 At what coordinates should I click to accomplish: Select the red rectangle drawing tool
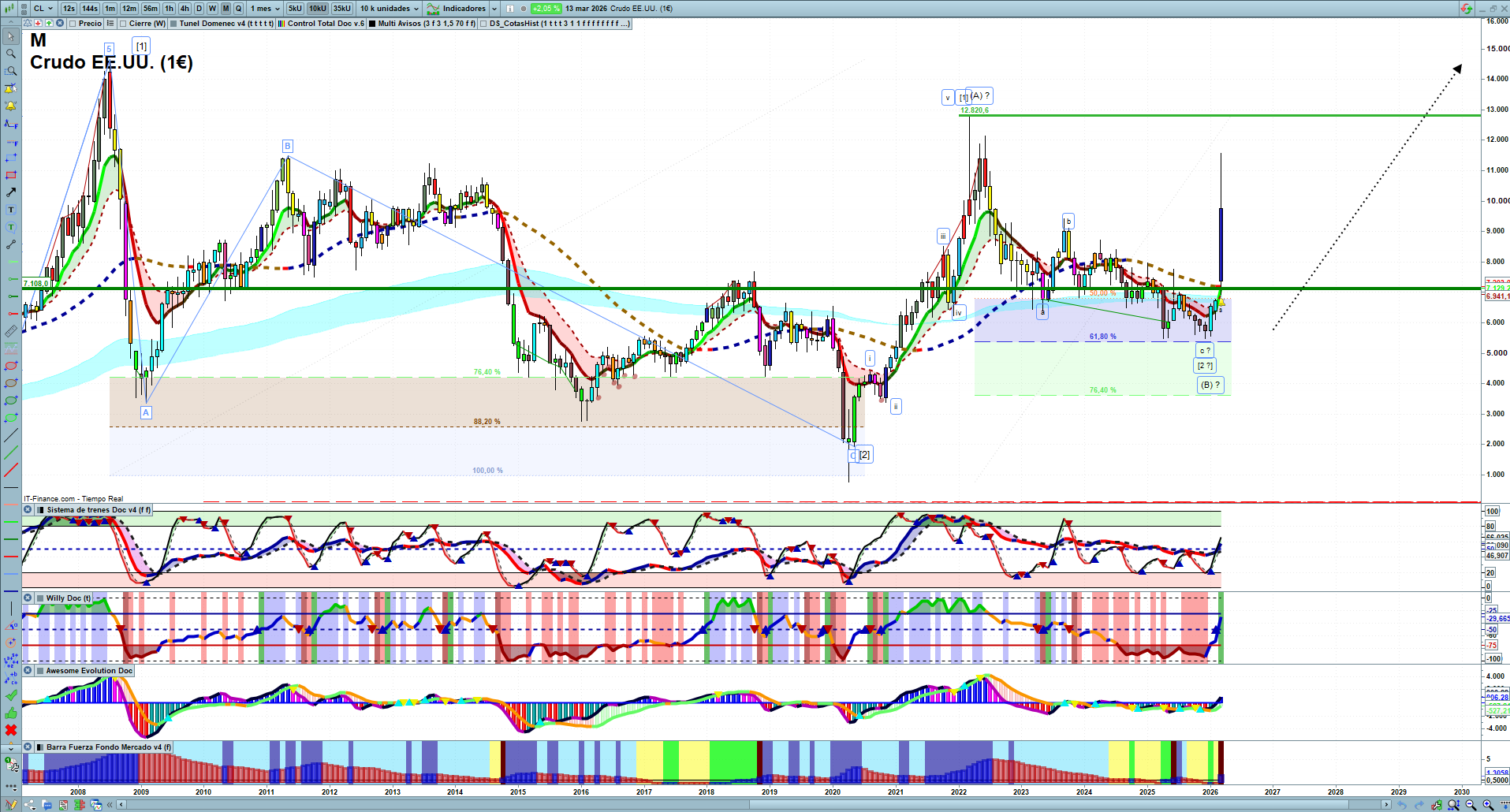[x=11, y=175]
